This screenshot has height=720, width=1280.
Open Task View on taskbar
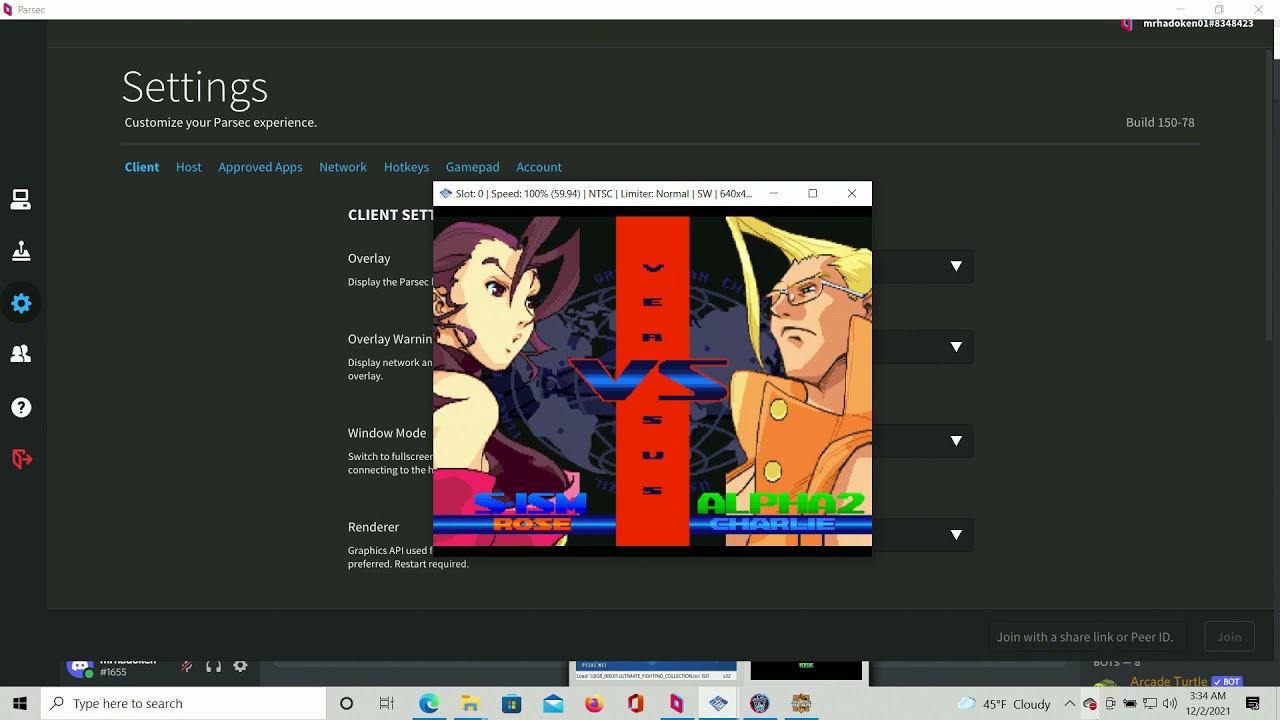(387, 703)
